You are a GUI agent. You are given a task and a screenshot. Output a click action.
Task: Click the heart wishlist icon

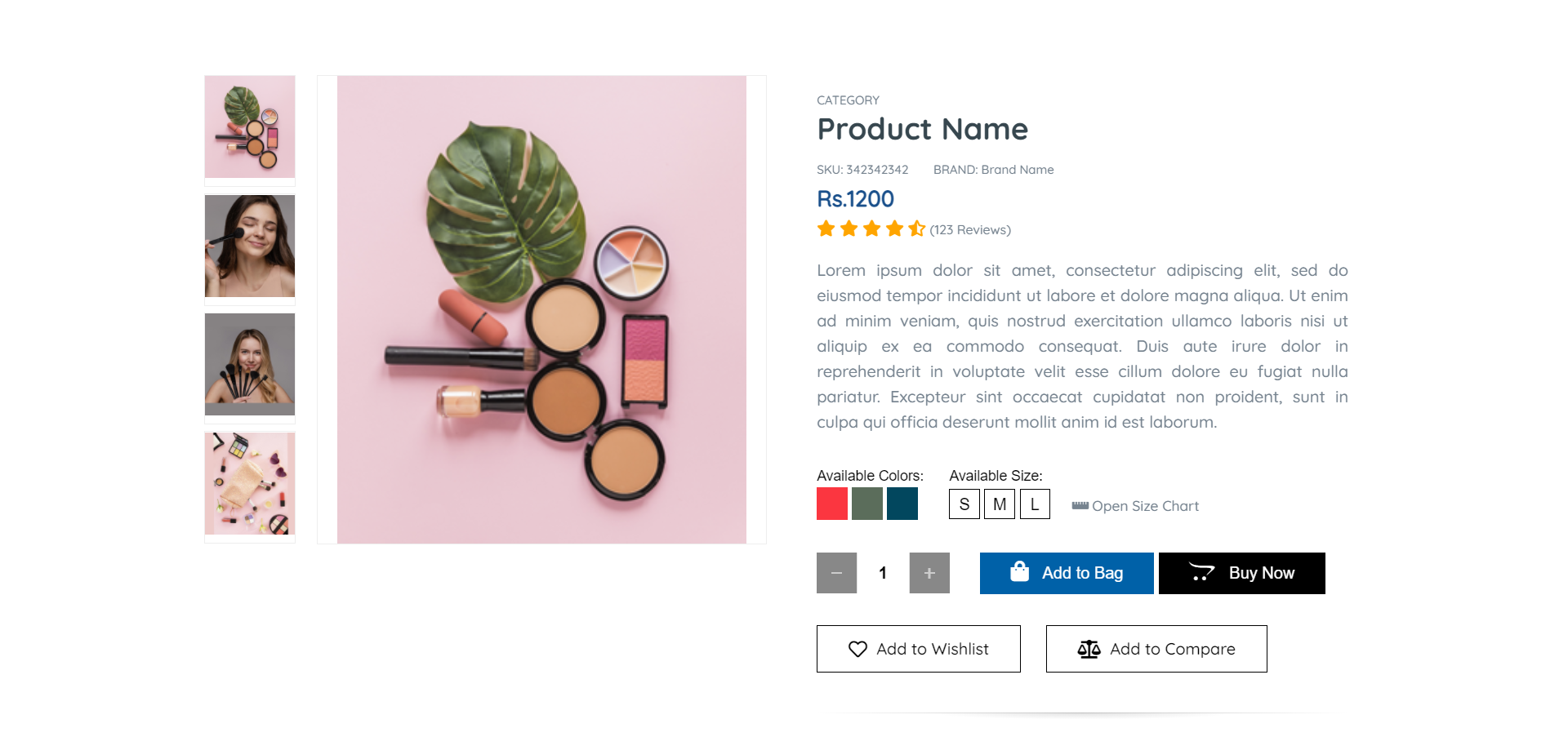point(857,649)
